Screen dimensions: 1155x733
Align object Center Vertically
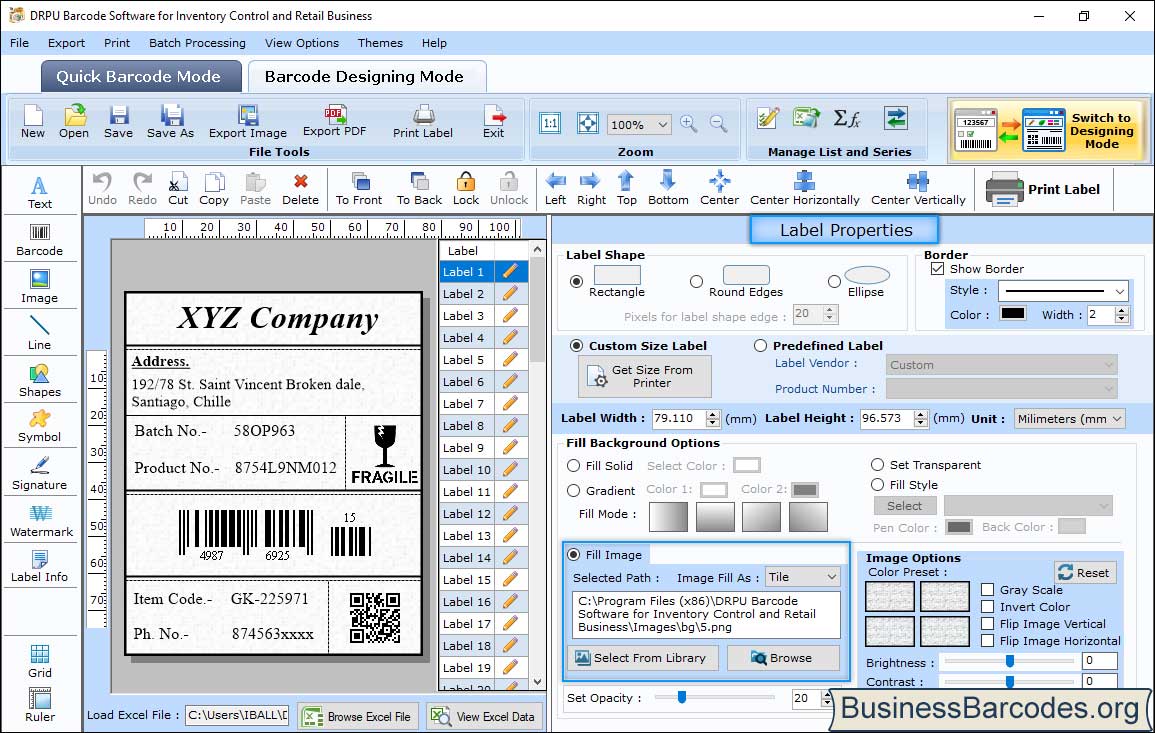[918, 189]
